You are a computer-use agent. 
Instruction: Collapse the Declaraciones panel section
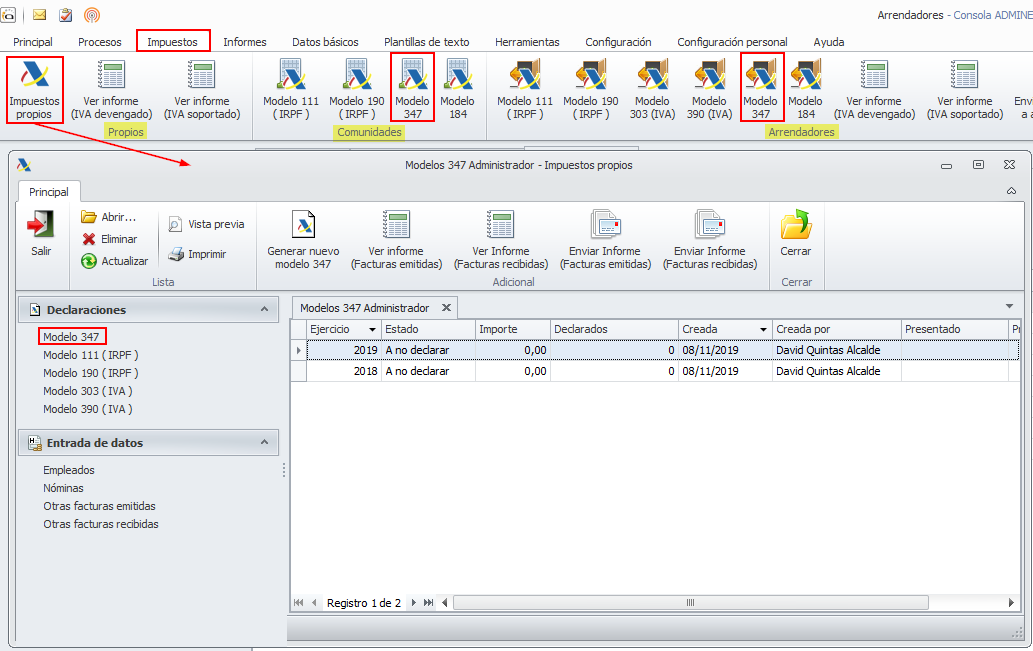[264, 310]
